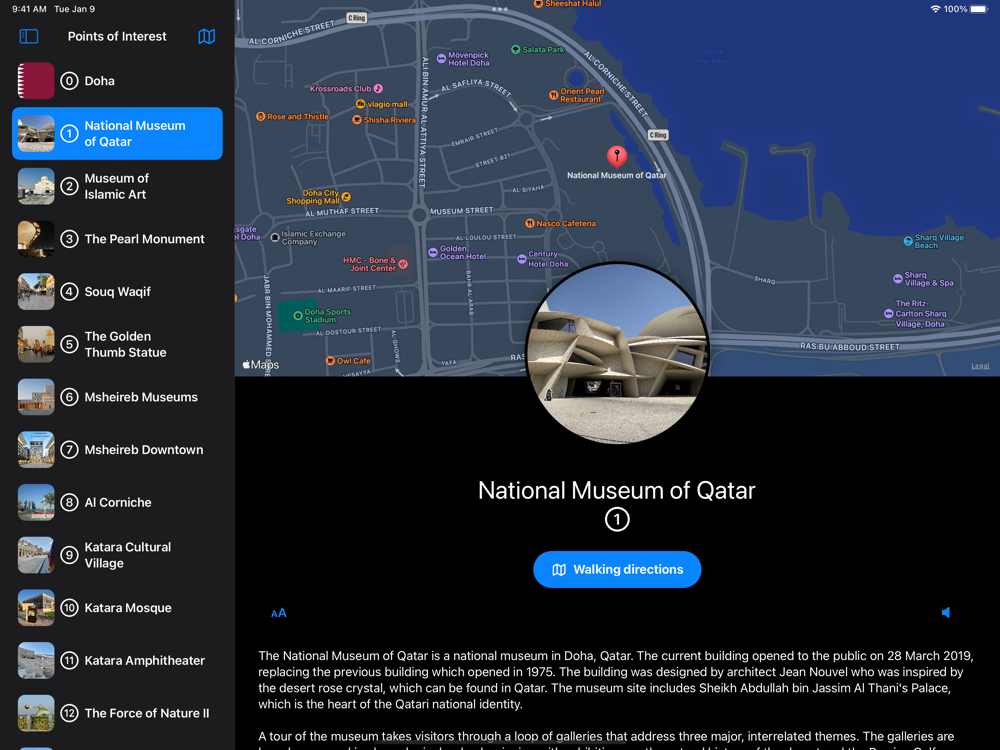Tap Orient Pearl Restaurant marker

pos(554,95)
